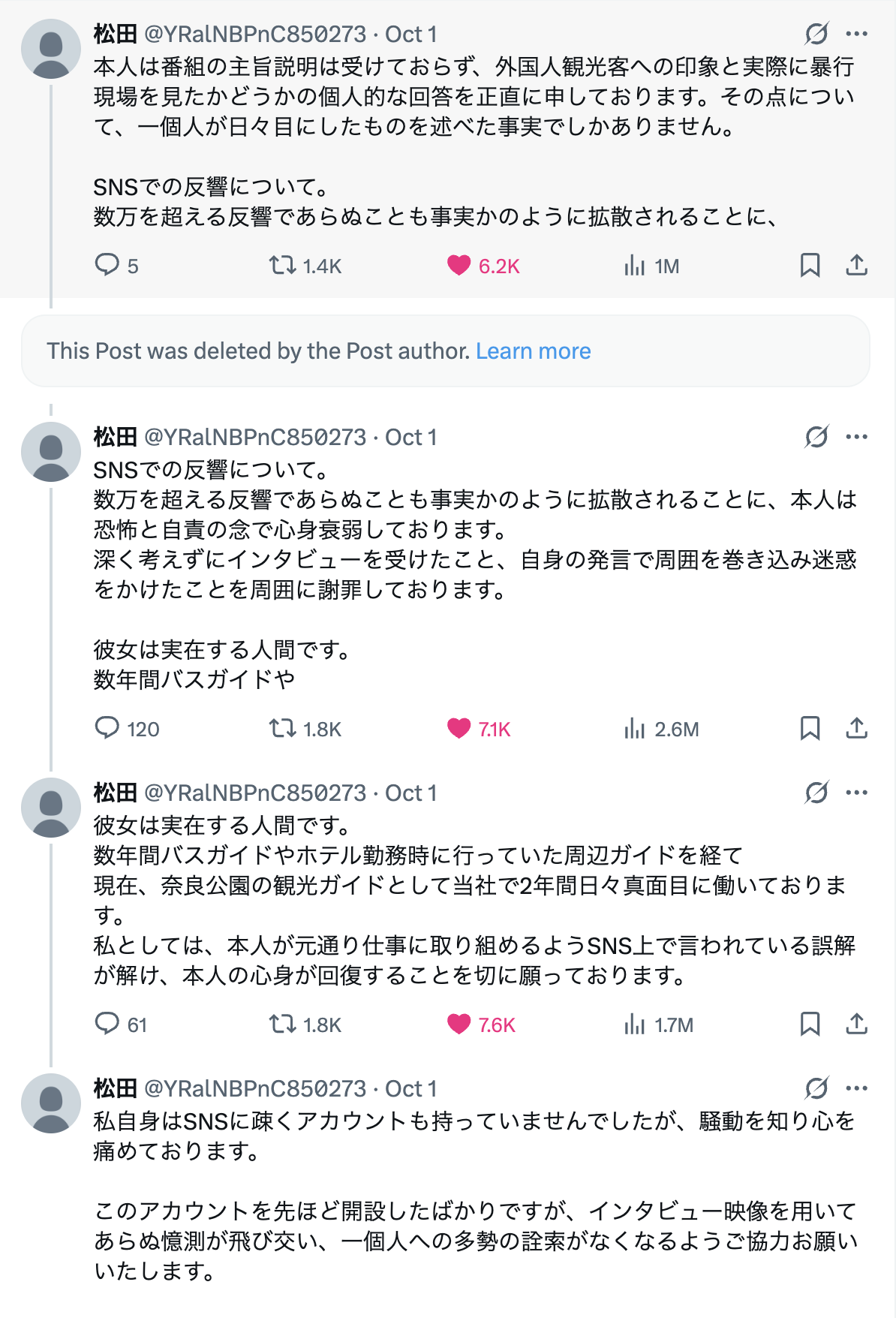This screenshot has height=1318, width=896.
Task: Bookmark the first post with 1M views
Action: pyautogui.click(x=810, y=265)
